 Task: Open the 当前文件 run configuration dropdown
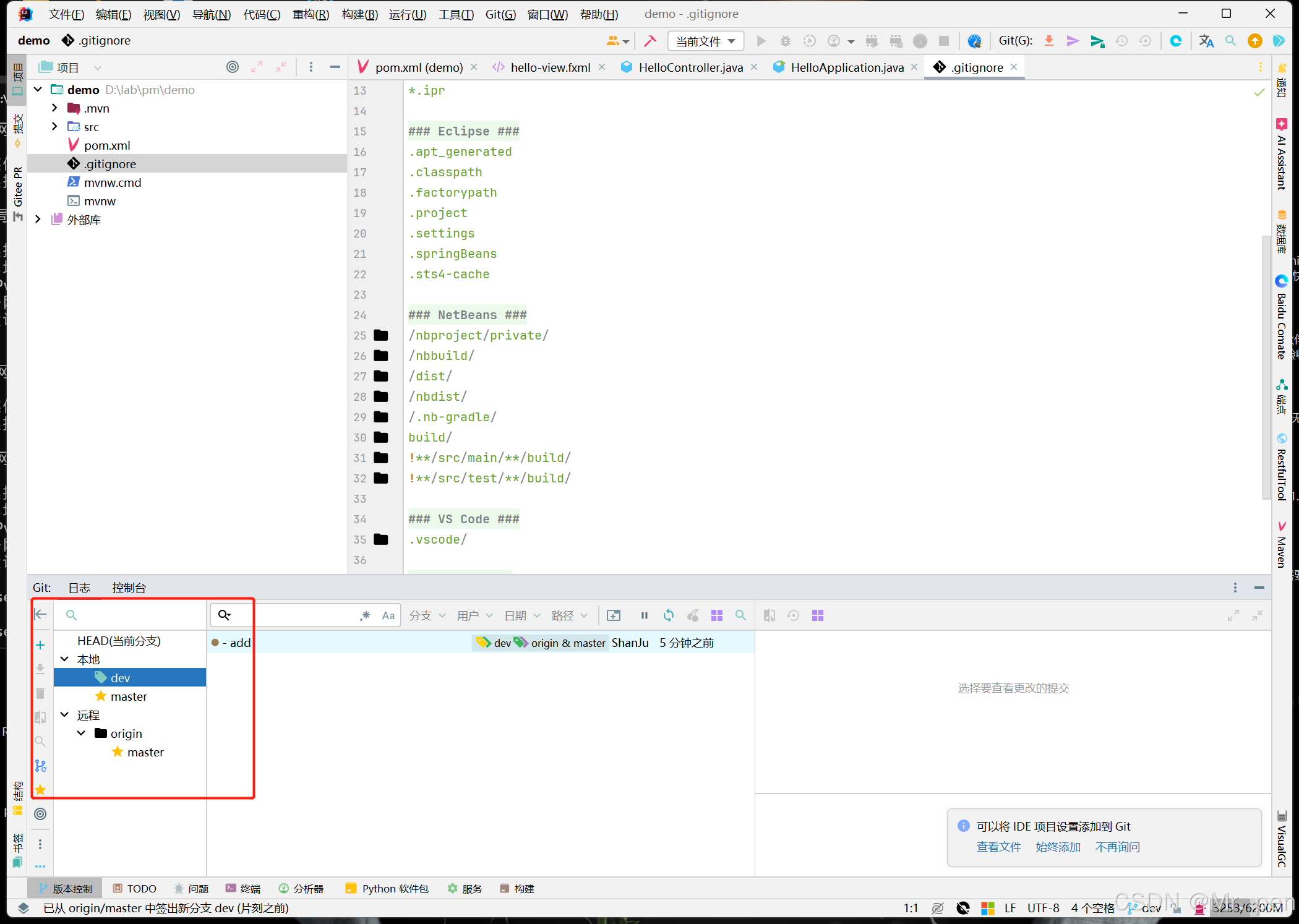pyautogui.click(x=706, y=41)
